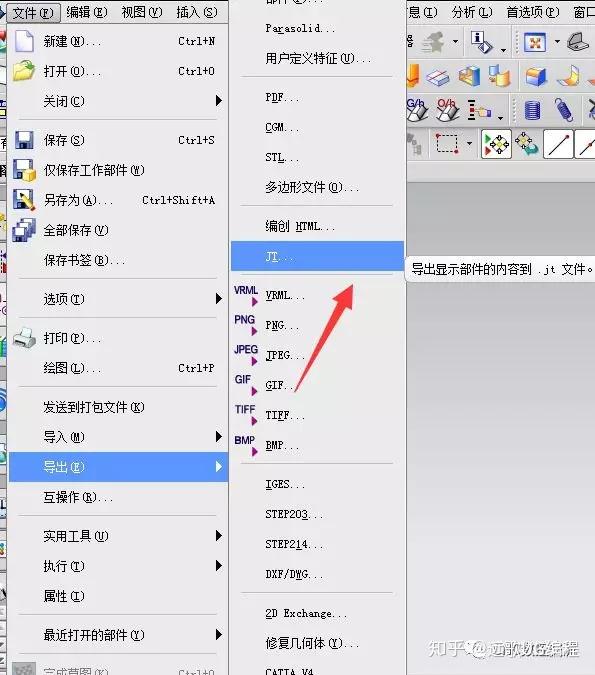595x675 pixels.
Task: Click the Save floppy disk icon
Action: click(24, 140)
